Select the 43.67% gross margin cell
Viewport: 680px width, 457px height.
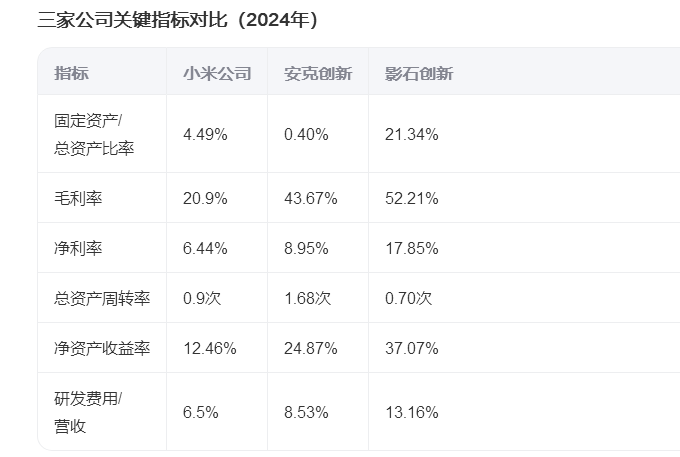click(x=311, y=198)
